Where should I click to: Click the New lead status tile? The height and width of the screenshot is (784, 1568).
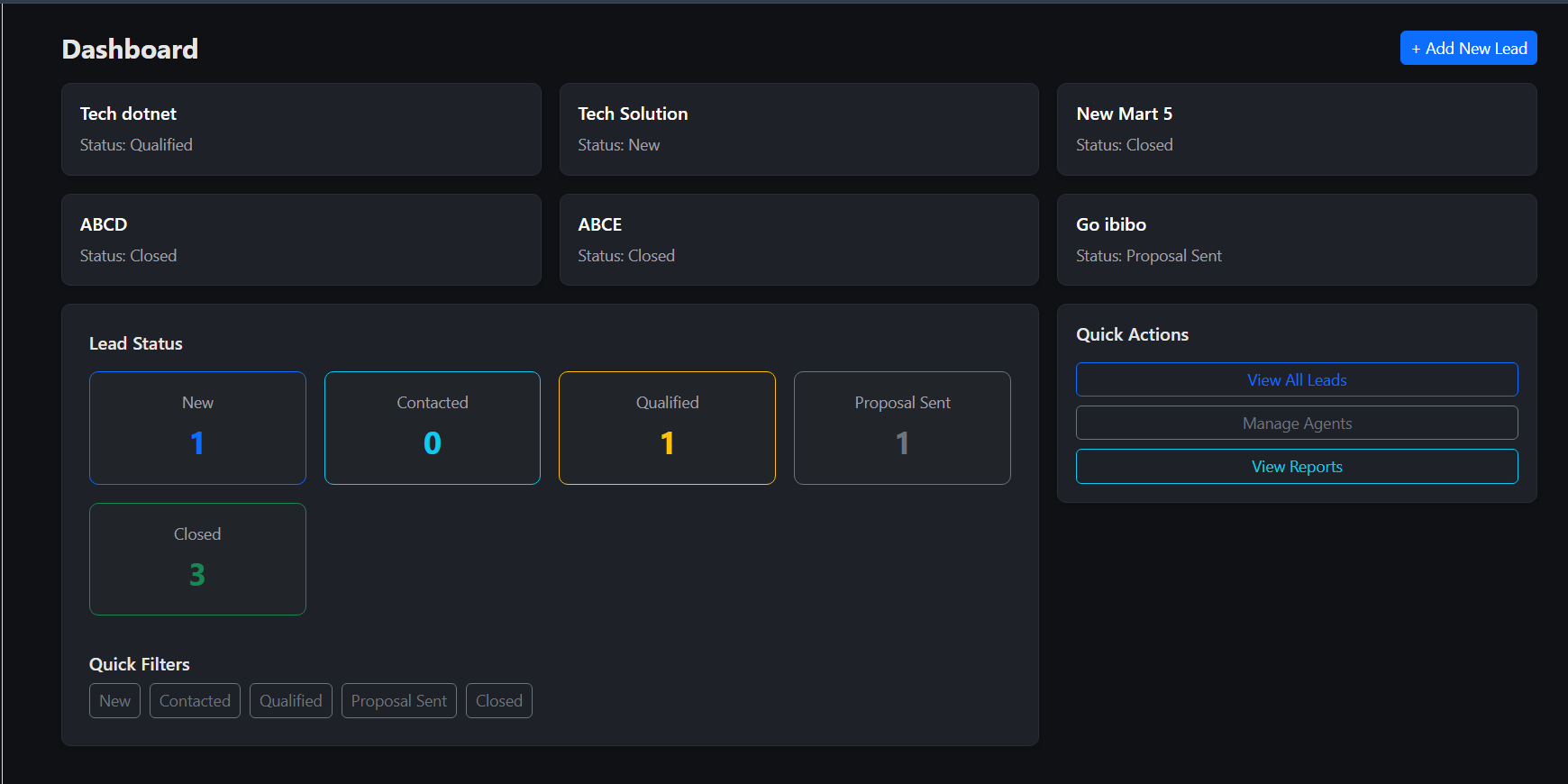197,428
